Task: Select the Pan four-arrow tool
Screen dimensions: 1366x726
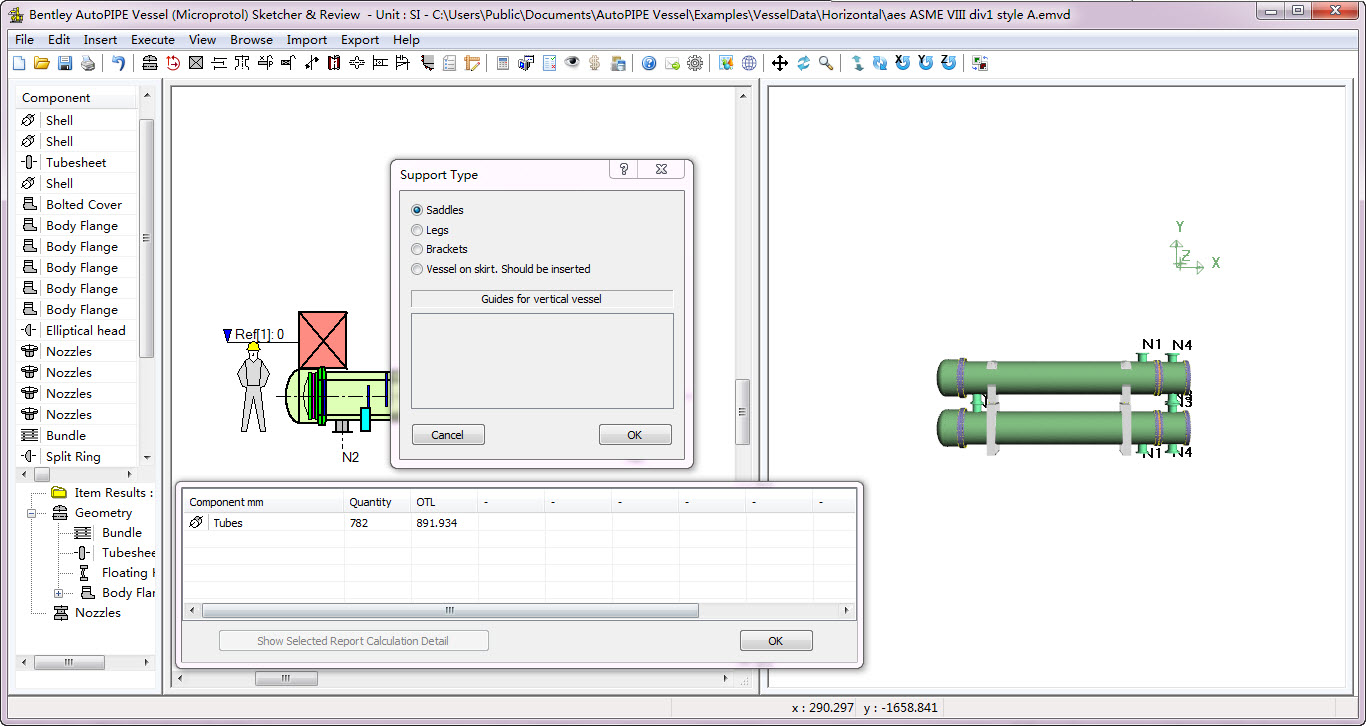Action: [780, 63]
